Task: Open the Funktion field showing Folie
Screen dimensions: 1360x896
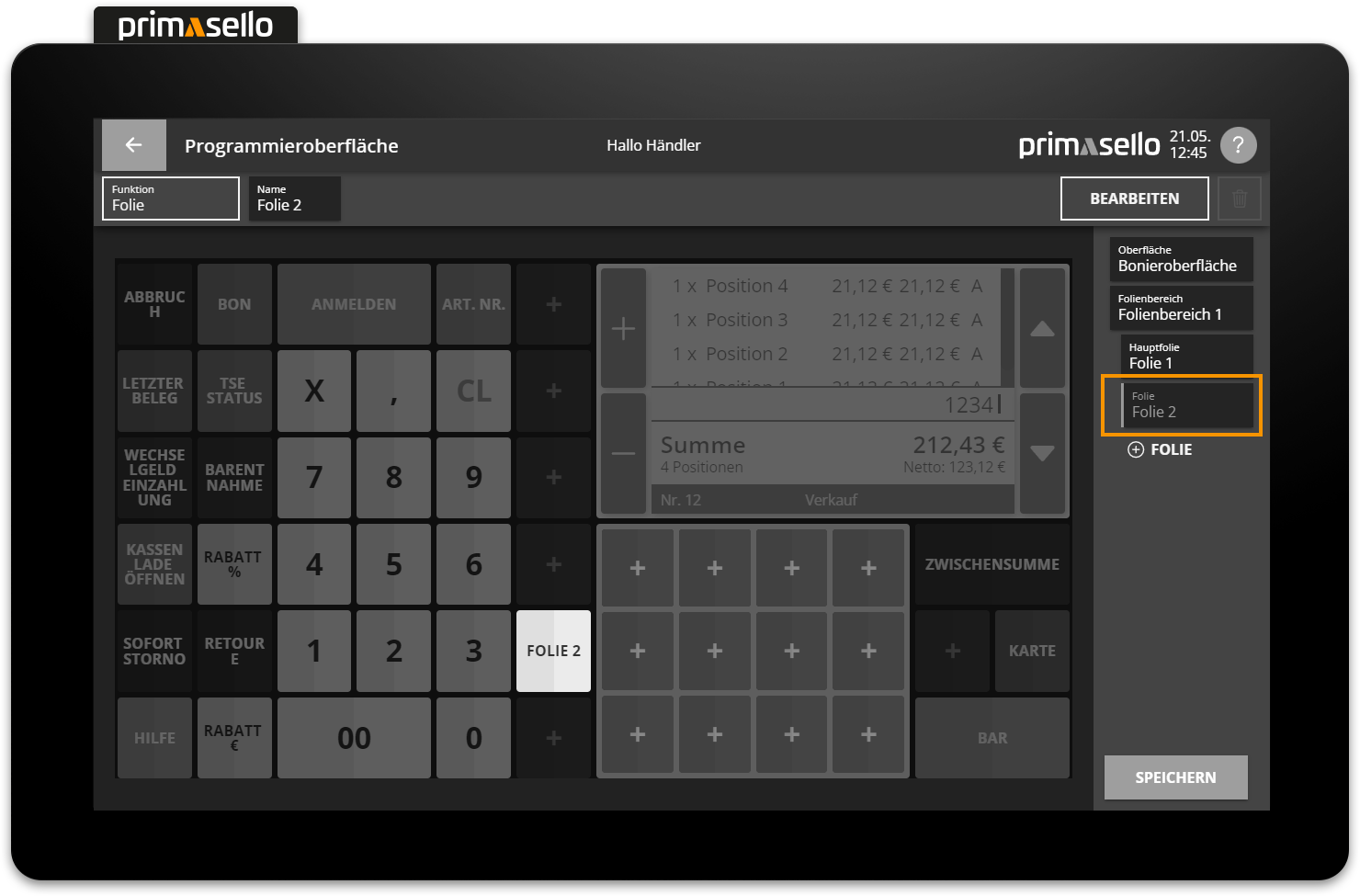Action: pos(171,198)
